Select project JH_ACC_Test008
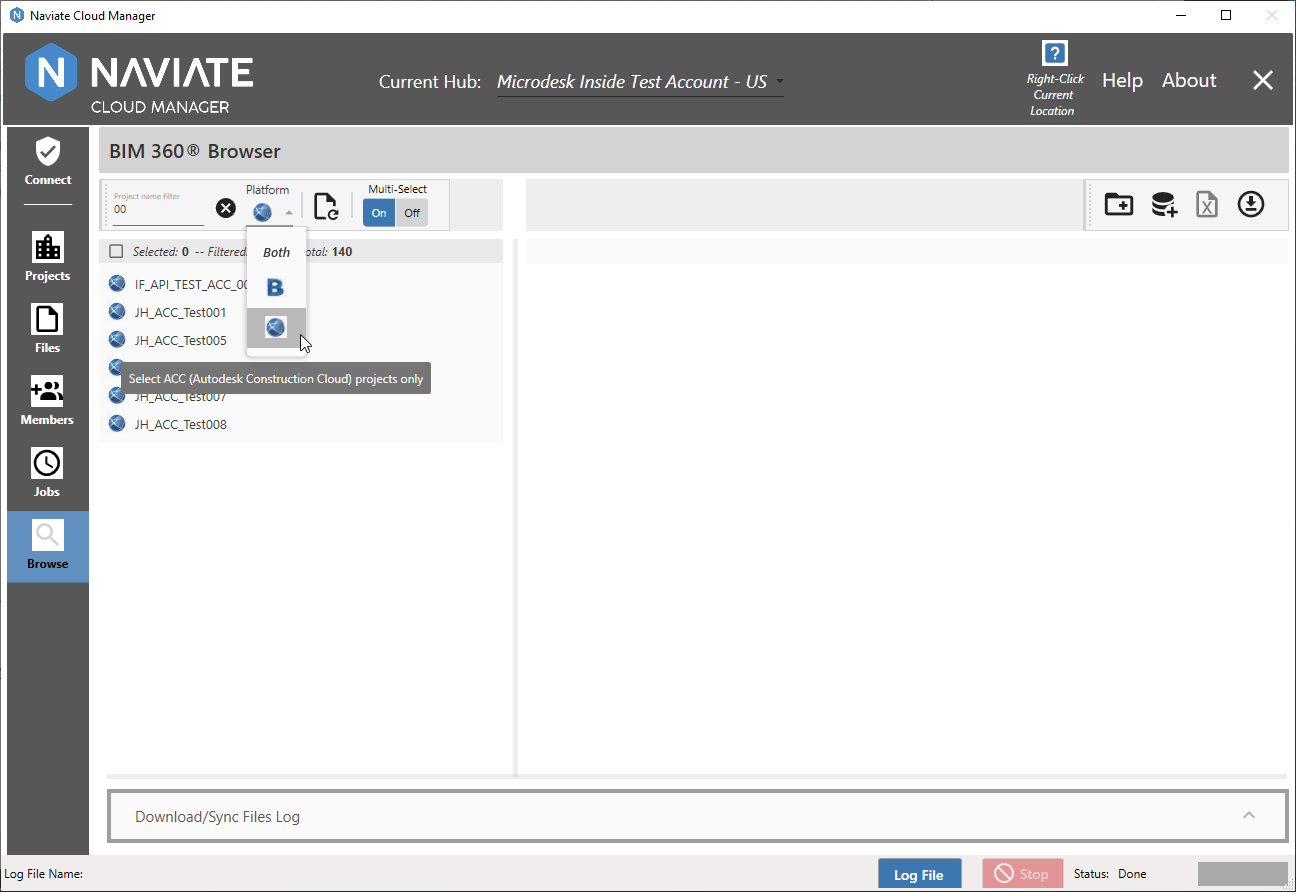This screenshot has height=892, width=1296. coord(180,424)
